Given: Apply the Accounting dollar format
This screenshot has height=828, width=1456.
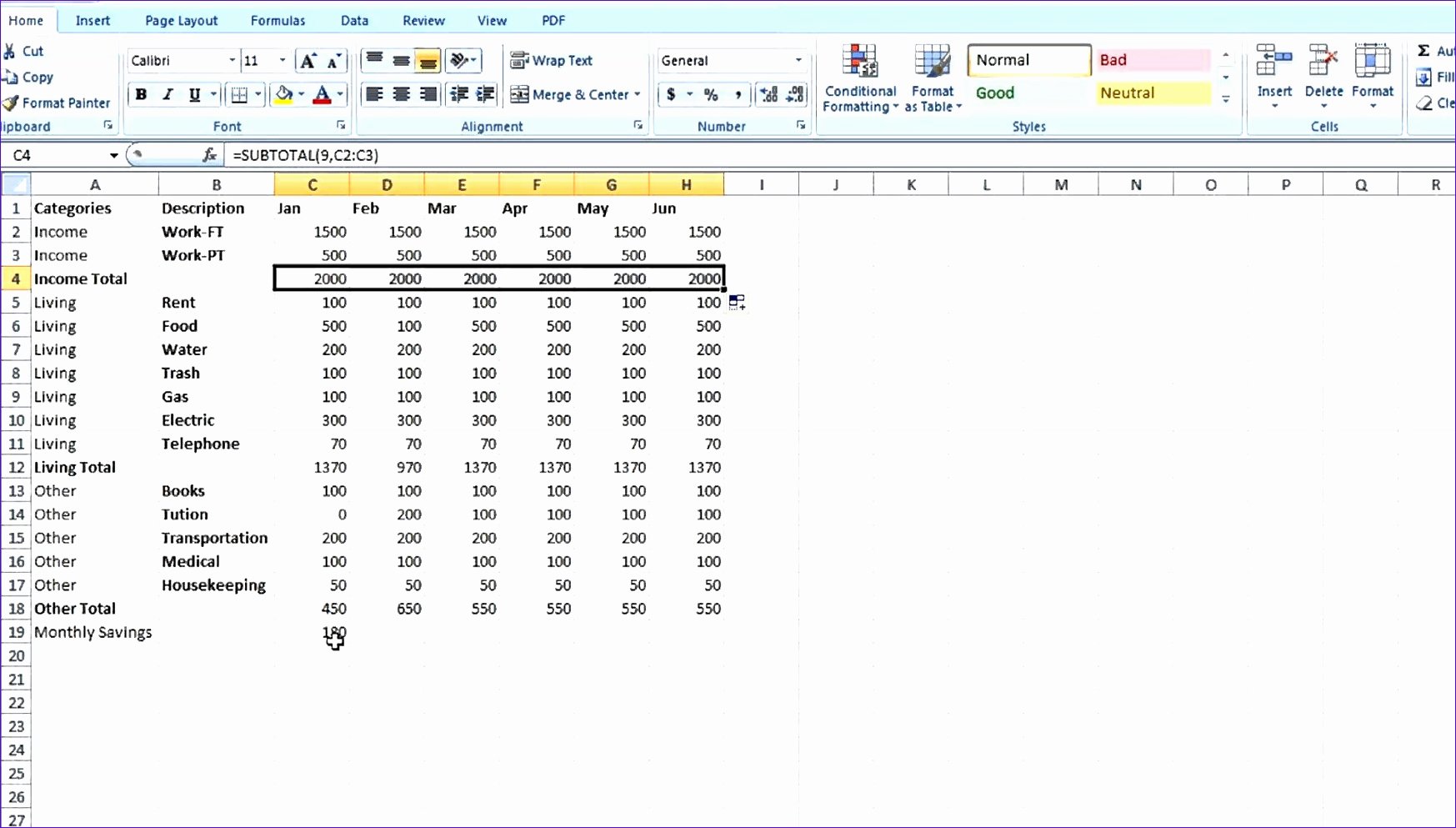Looking at the screenshot, I should [x=671, y=94].
